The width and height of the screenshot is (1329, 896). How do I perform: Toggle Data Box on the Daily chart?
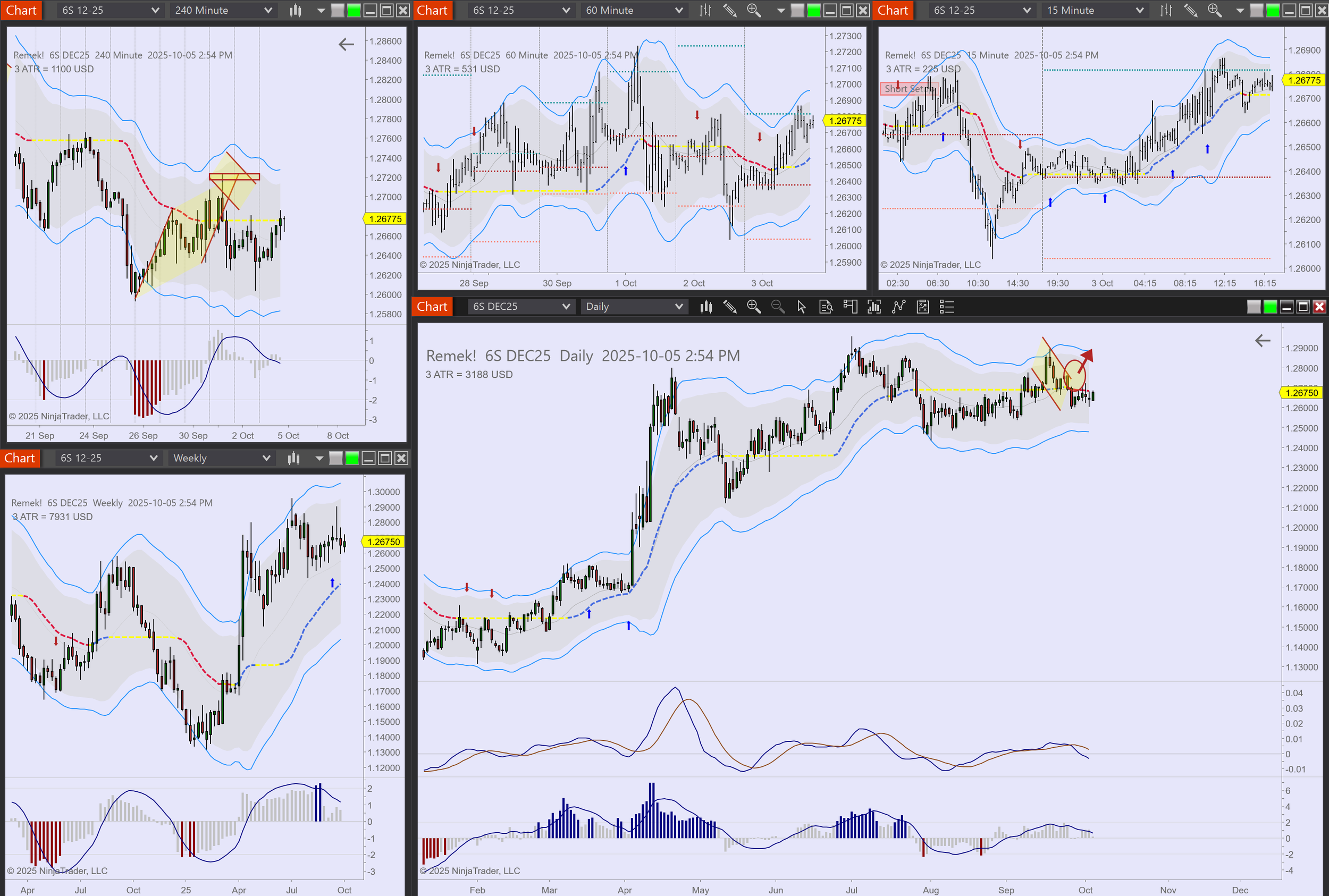[826, 307]
